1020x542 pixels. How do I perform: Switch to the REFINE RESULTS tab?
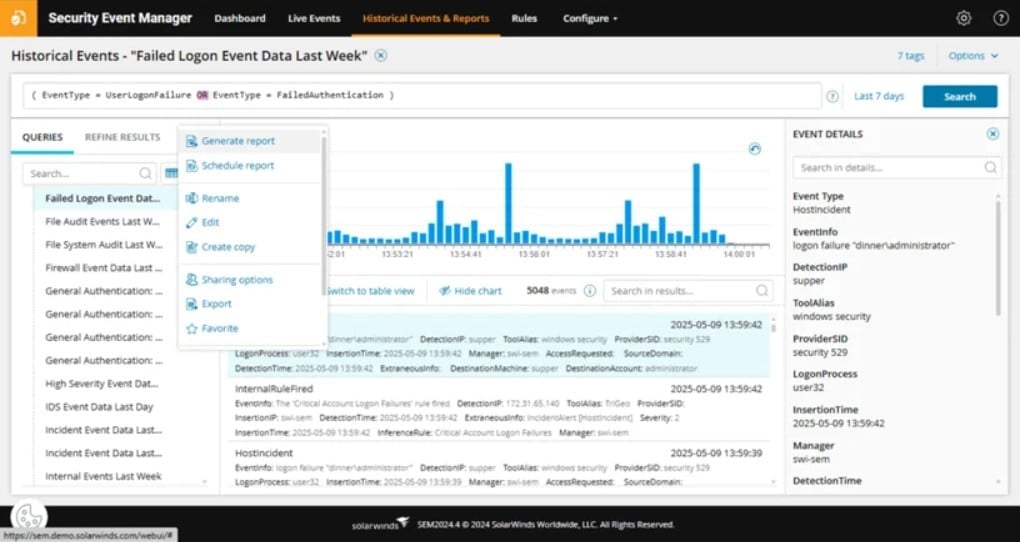[122, 137]
